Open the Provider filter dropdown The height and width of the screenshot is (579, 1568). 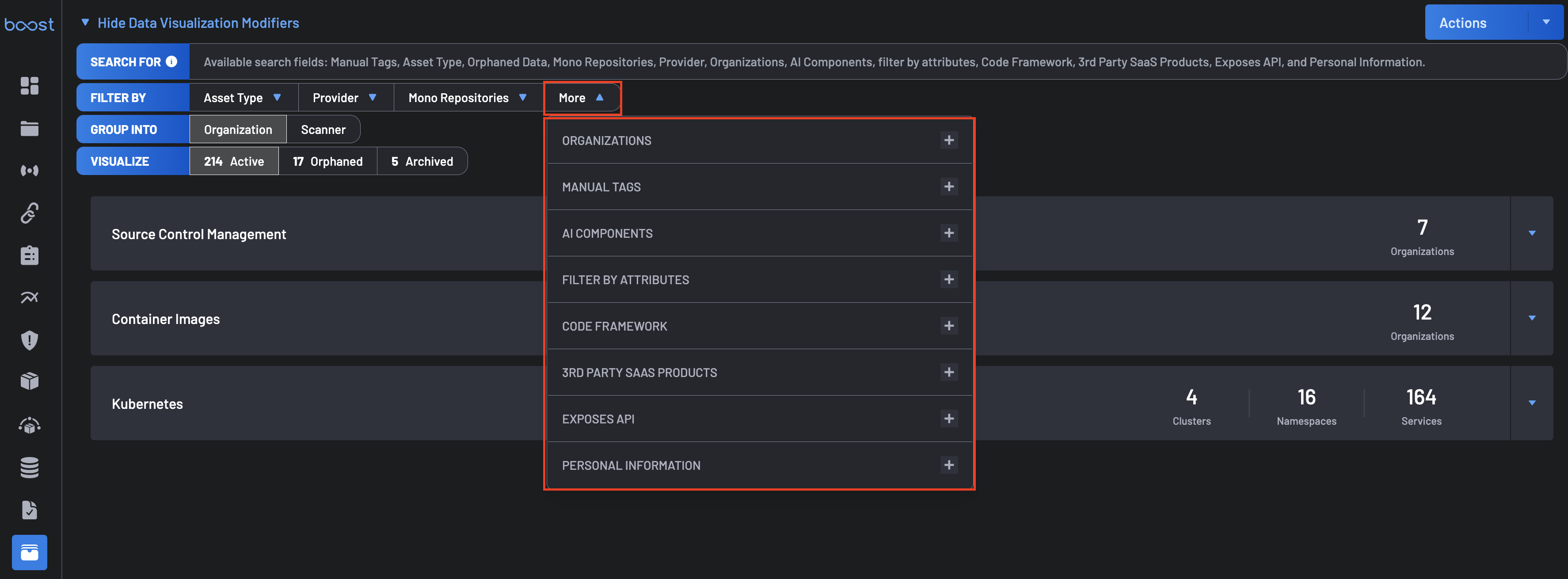pos(345,98)
